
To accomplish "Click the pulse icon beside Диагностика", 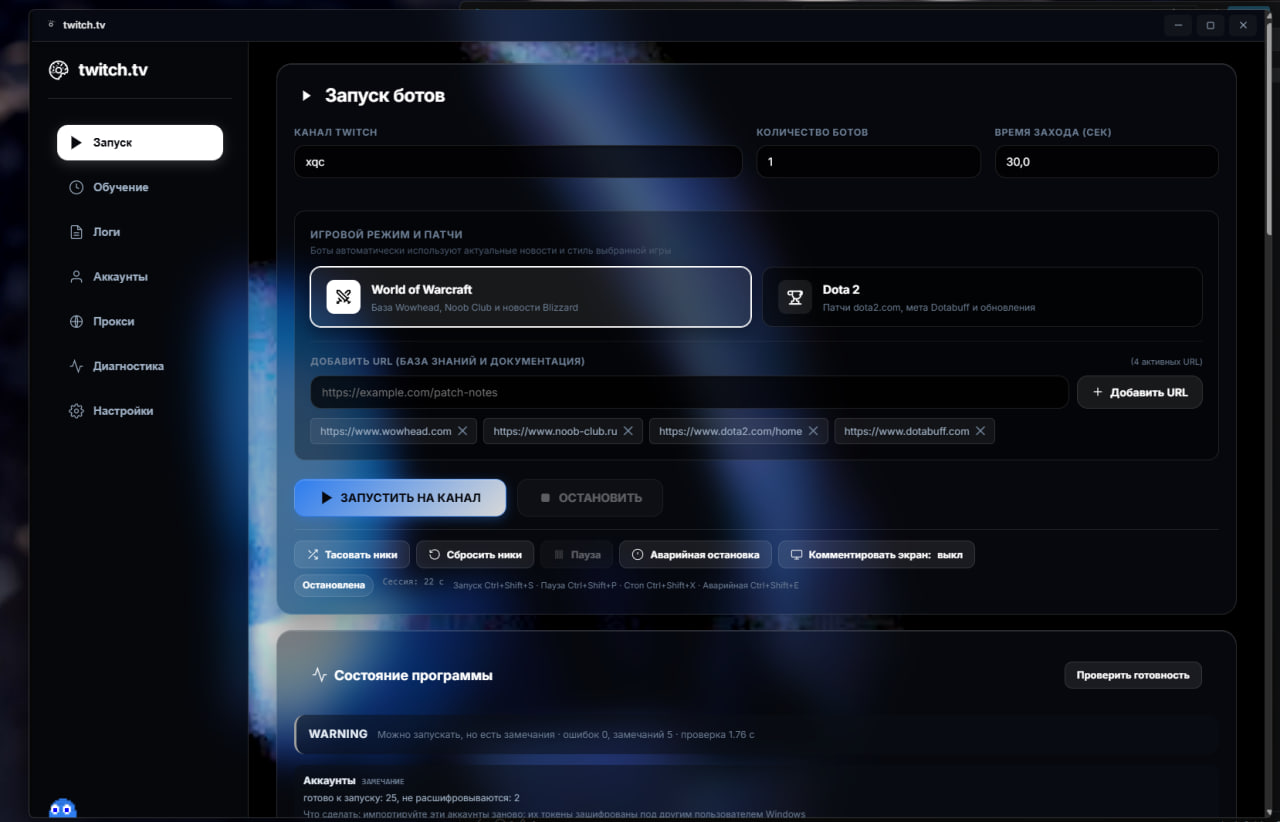I will [76, 366].
